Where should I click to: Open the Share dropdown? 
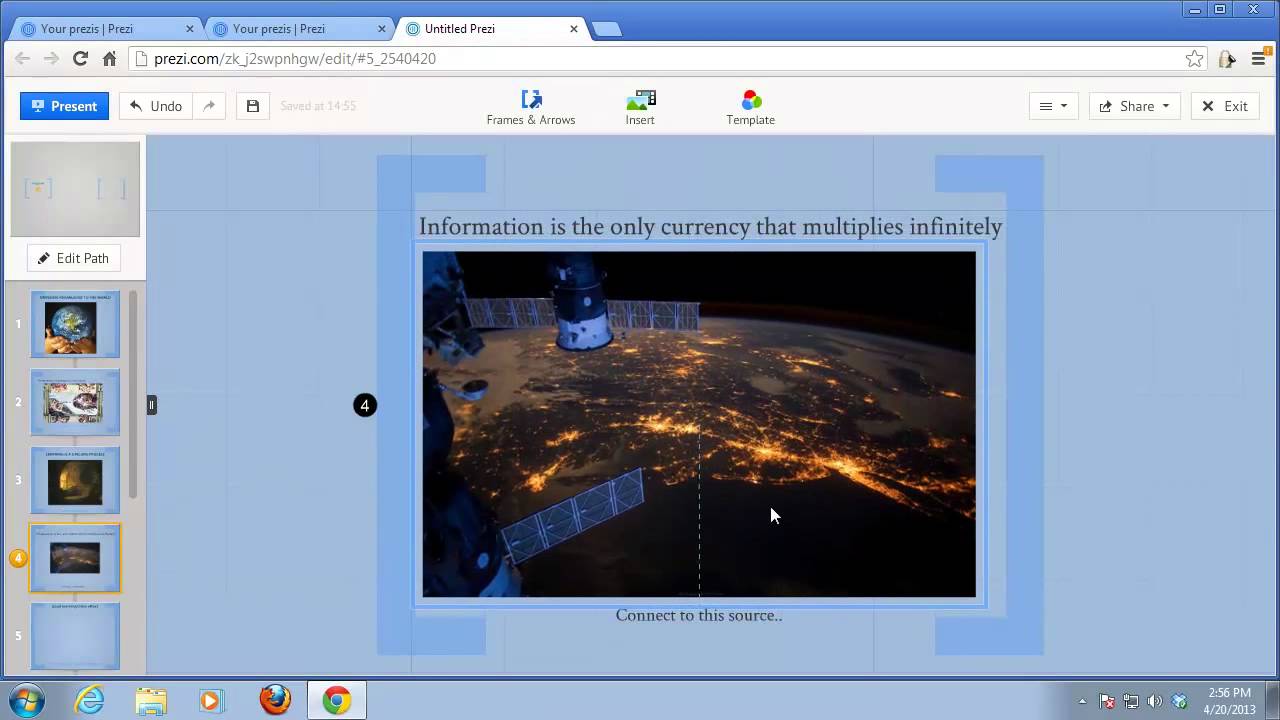point(1134,106)
